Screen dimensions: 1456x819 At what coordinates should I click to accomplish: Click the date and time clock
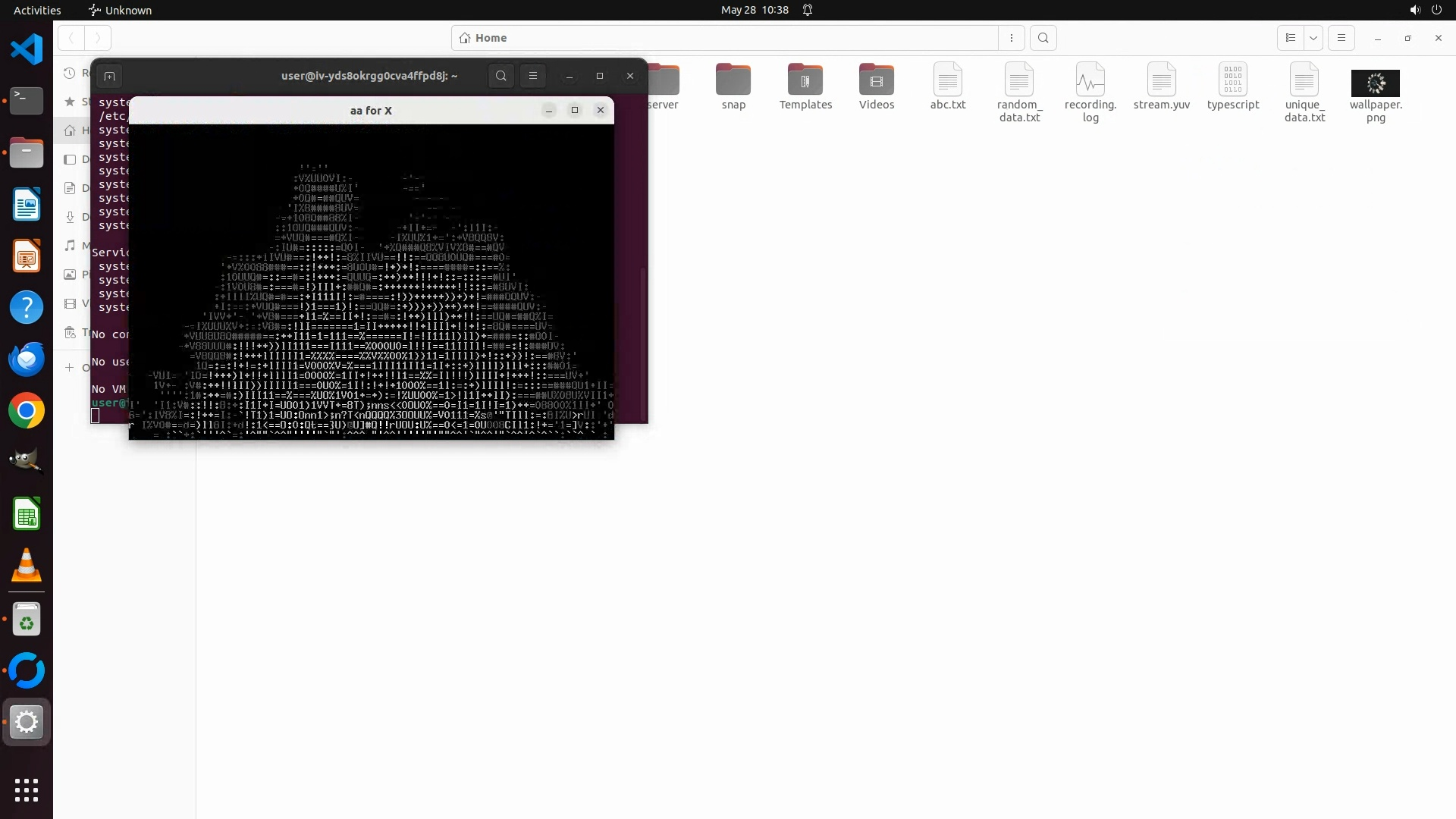point(754,10)
